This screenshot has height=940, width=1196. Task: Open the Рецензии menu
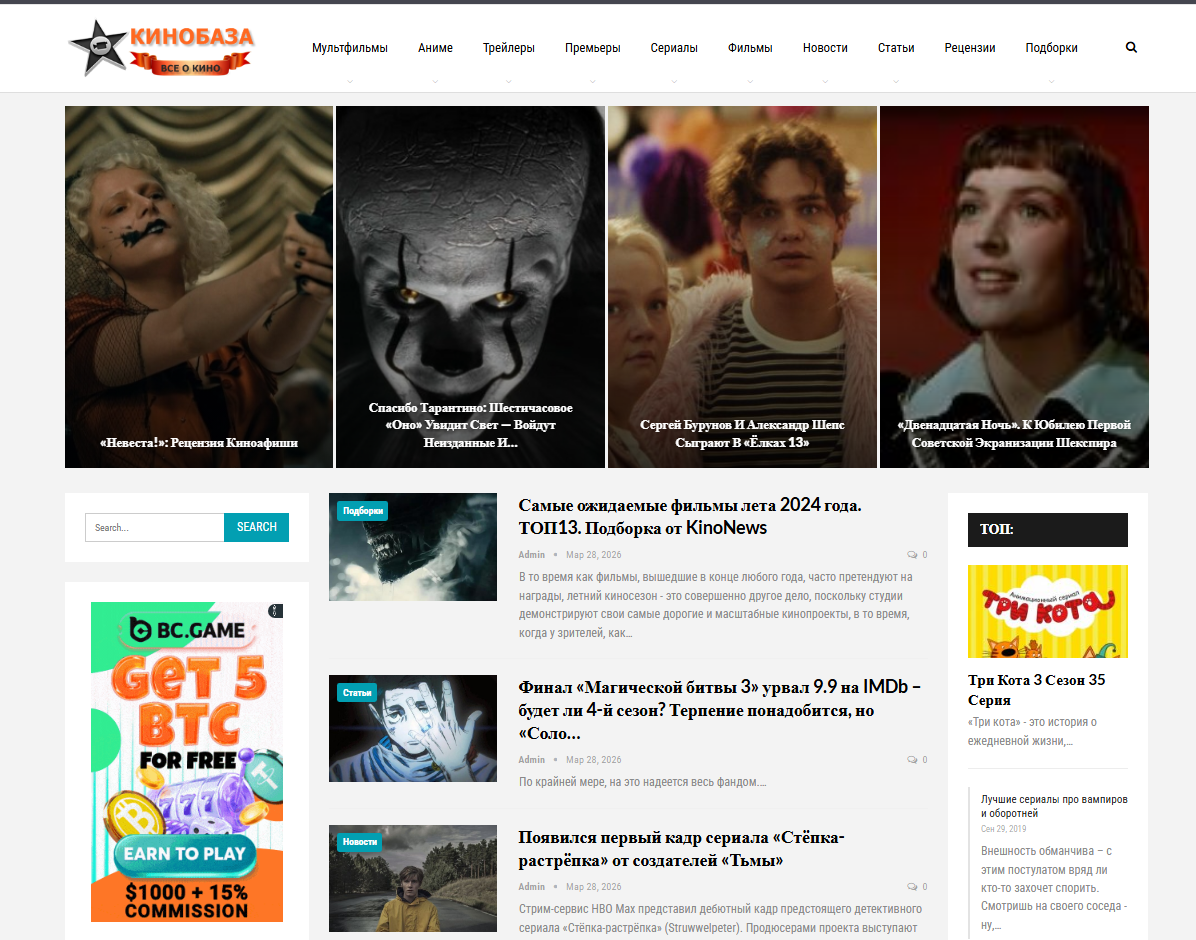pyautogui.click(x=969, y=47)
